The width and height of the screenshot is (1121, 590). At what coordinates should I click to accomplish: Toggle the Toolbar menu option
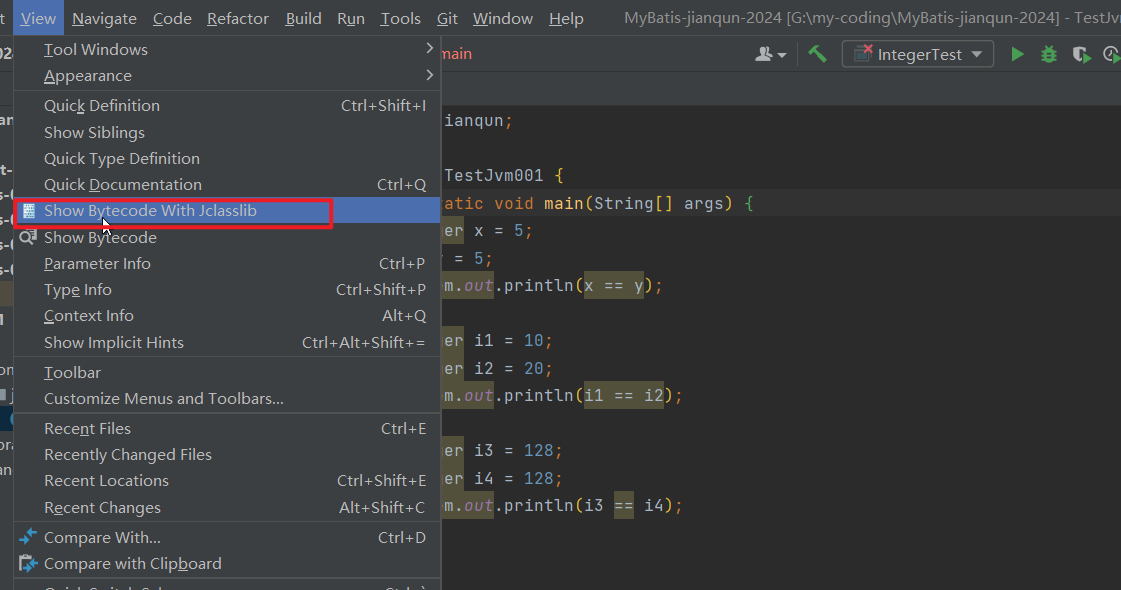click(x=227, y=373)
